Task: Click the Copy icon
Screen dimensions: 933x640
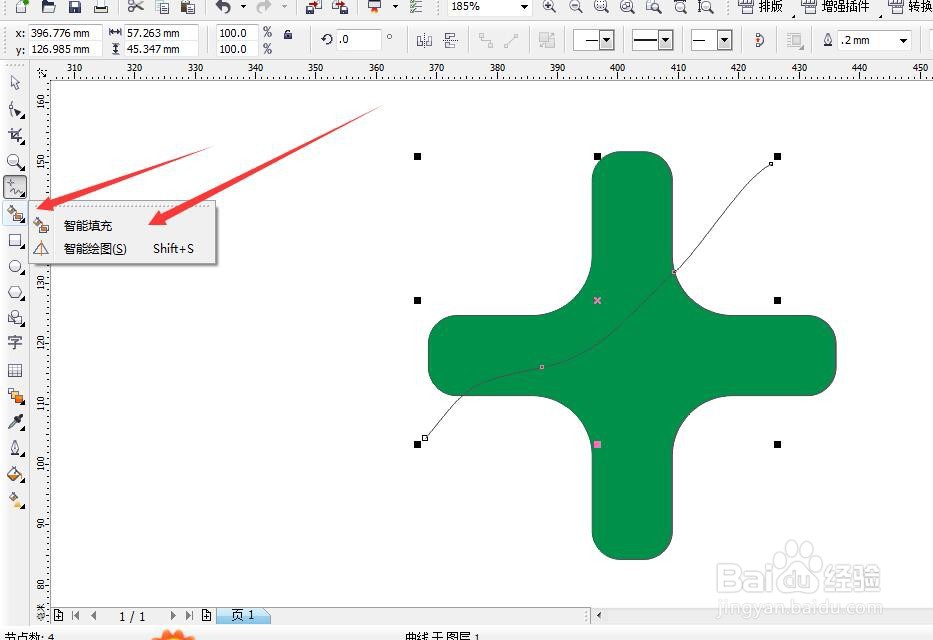Action: 162,7
